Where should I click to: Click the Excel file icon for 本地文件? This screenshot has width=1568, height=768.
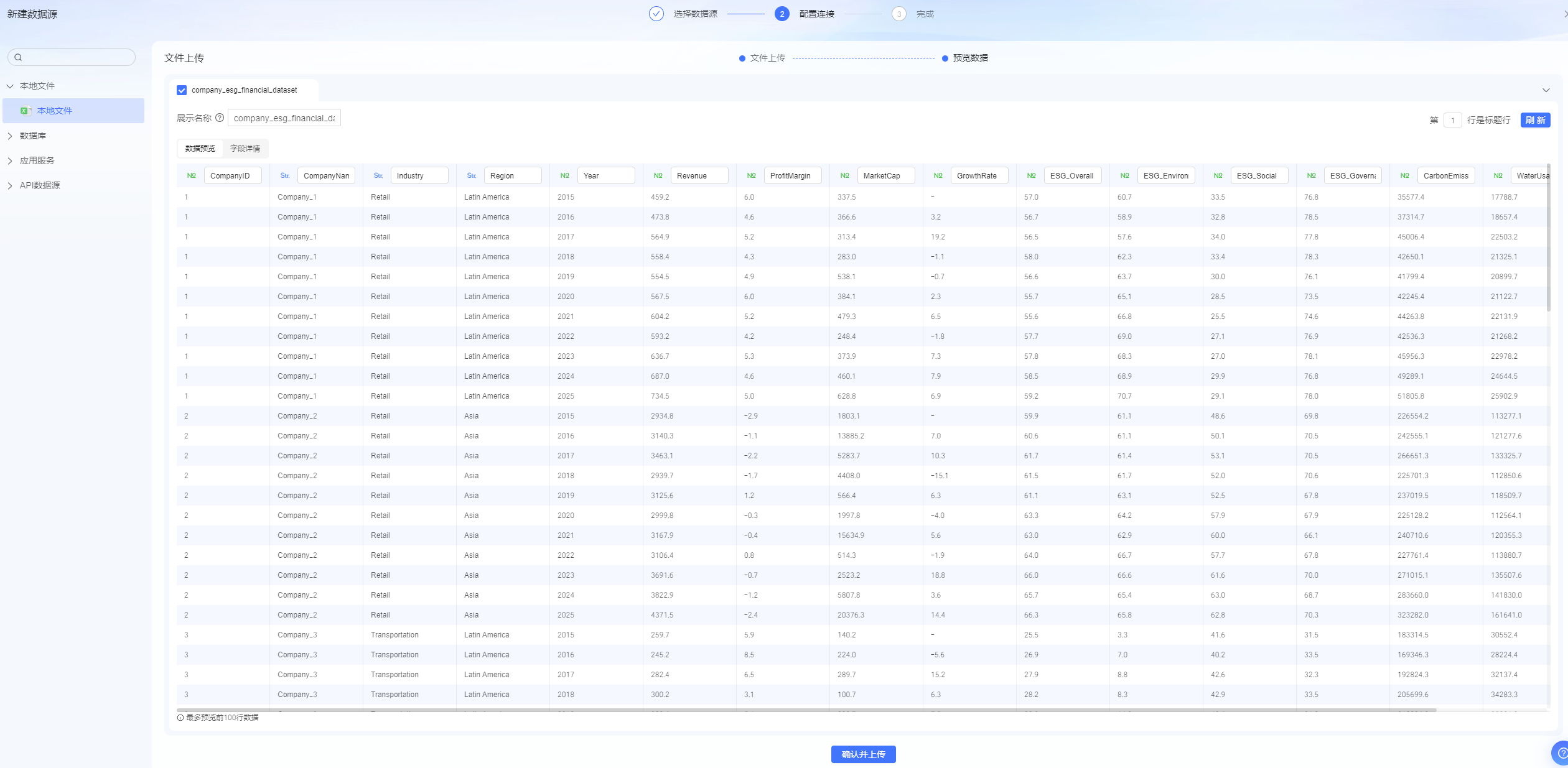[25, 111]
